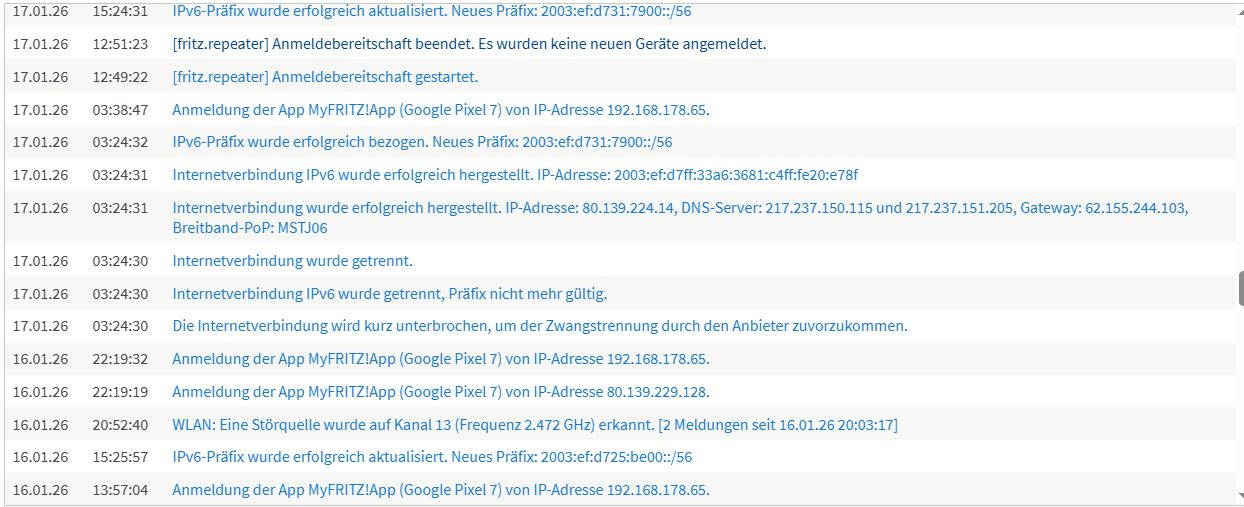Click the IPv6-Präfix erfolgreich bezogen message
This screenshot has height=507, width=1244.
(422, 142)
